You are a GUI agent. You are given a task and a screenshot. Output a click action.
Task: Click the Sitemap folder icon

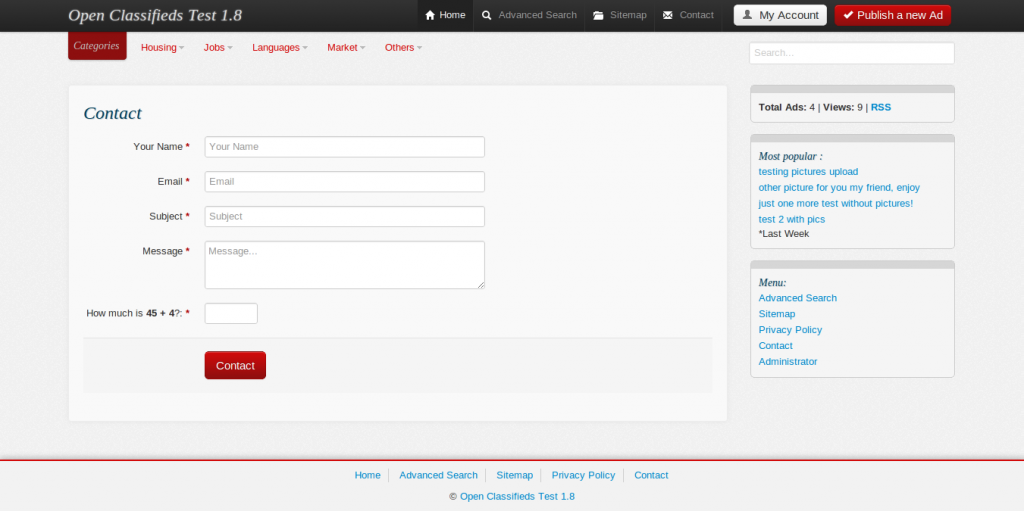pyautogui.click(x=598, y=15)
